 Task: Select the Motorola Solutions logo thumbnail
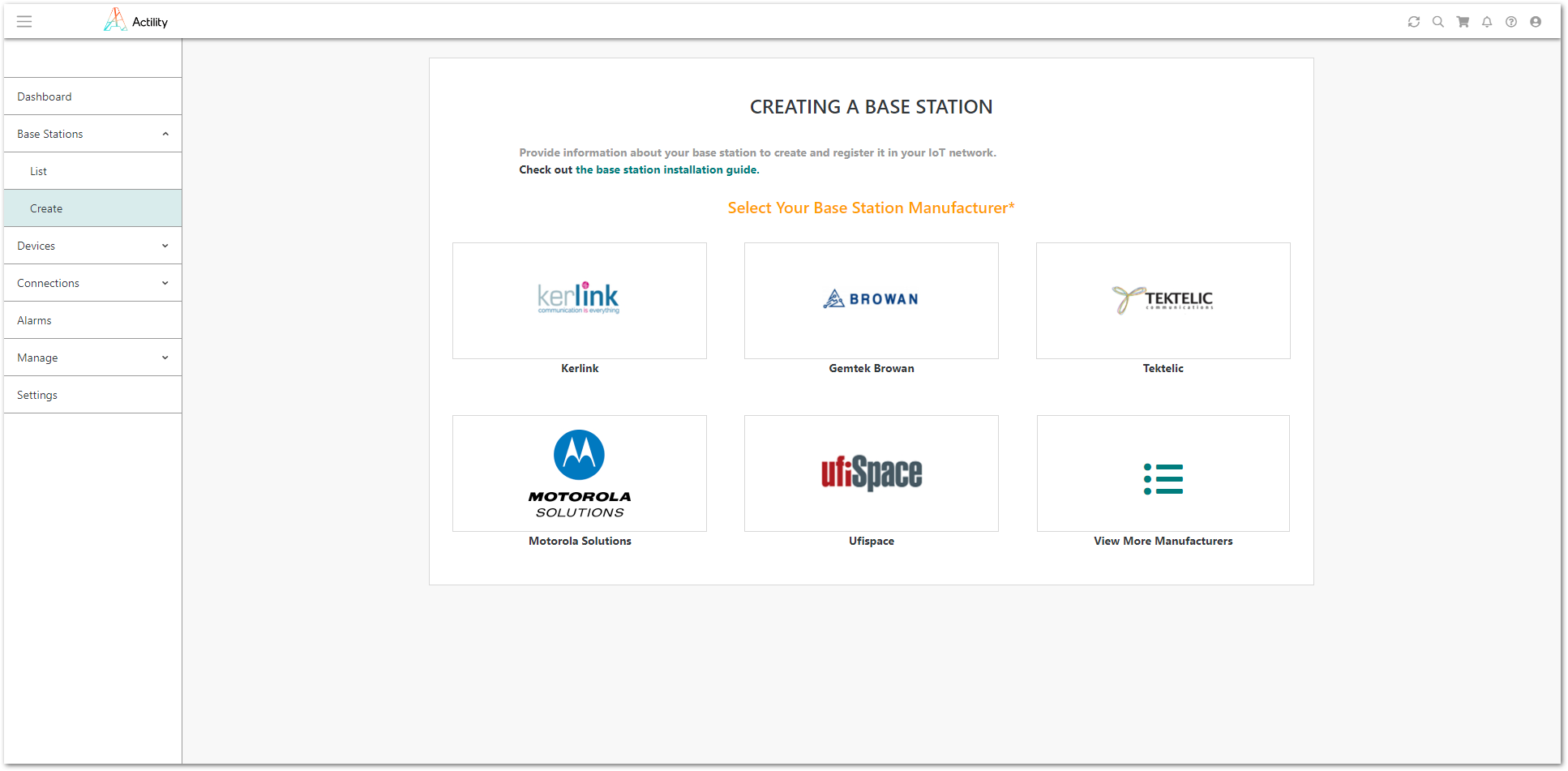click(579, 473)
